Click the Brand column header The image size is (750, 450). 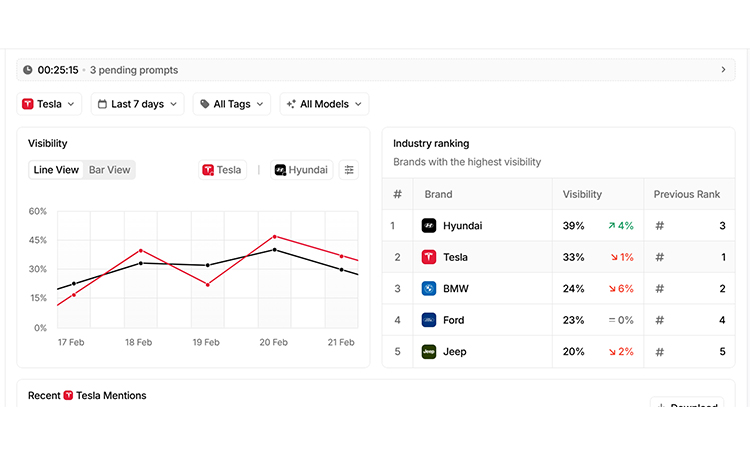coord(438,194)
